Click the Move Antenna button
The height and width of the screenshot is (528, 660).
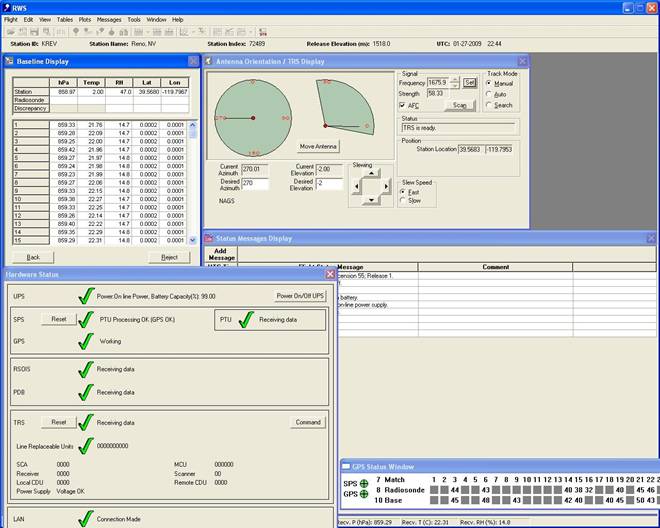pyautogui.click(x=320, y=146)
